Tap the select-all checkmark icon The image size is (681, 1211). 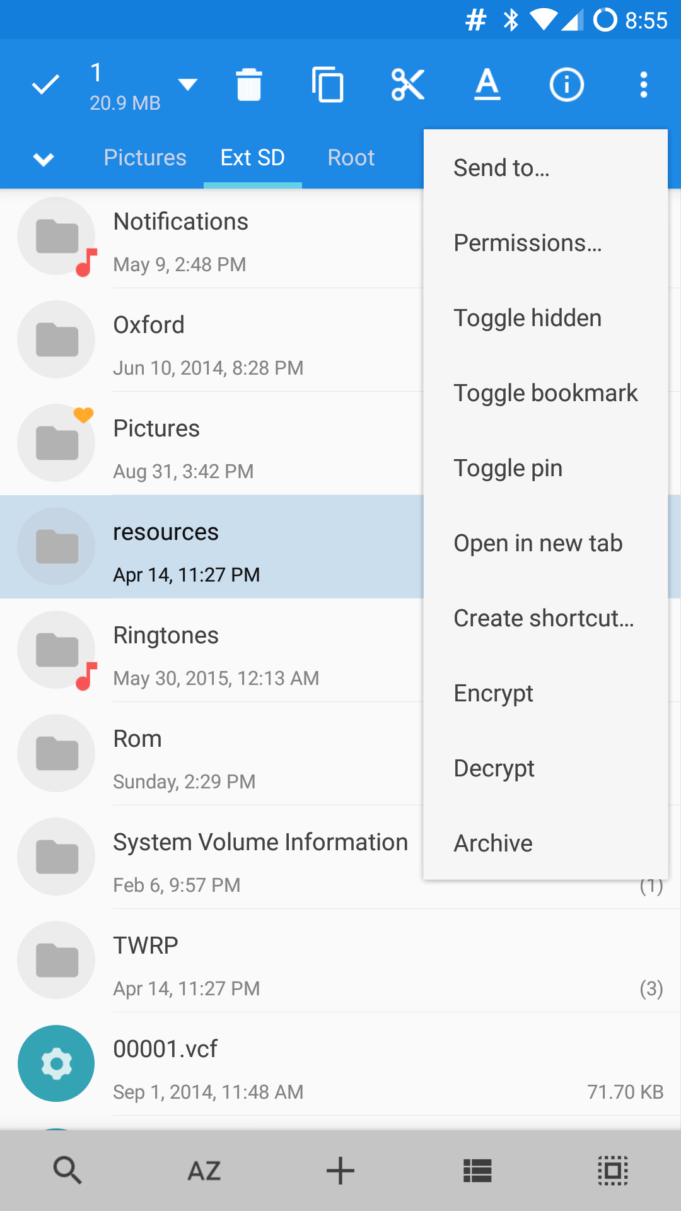44,84
